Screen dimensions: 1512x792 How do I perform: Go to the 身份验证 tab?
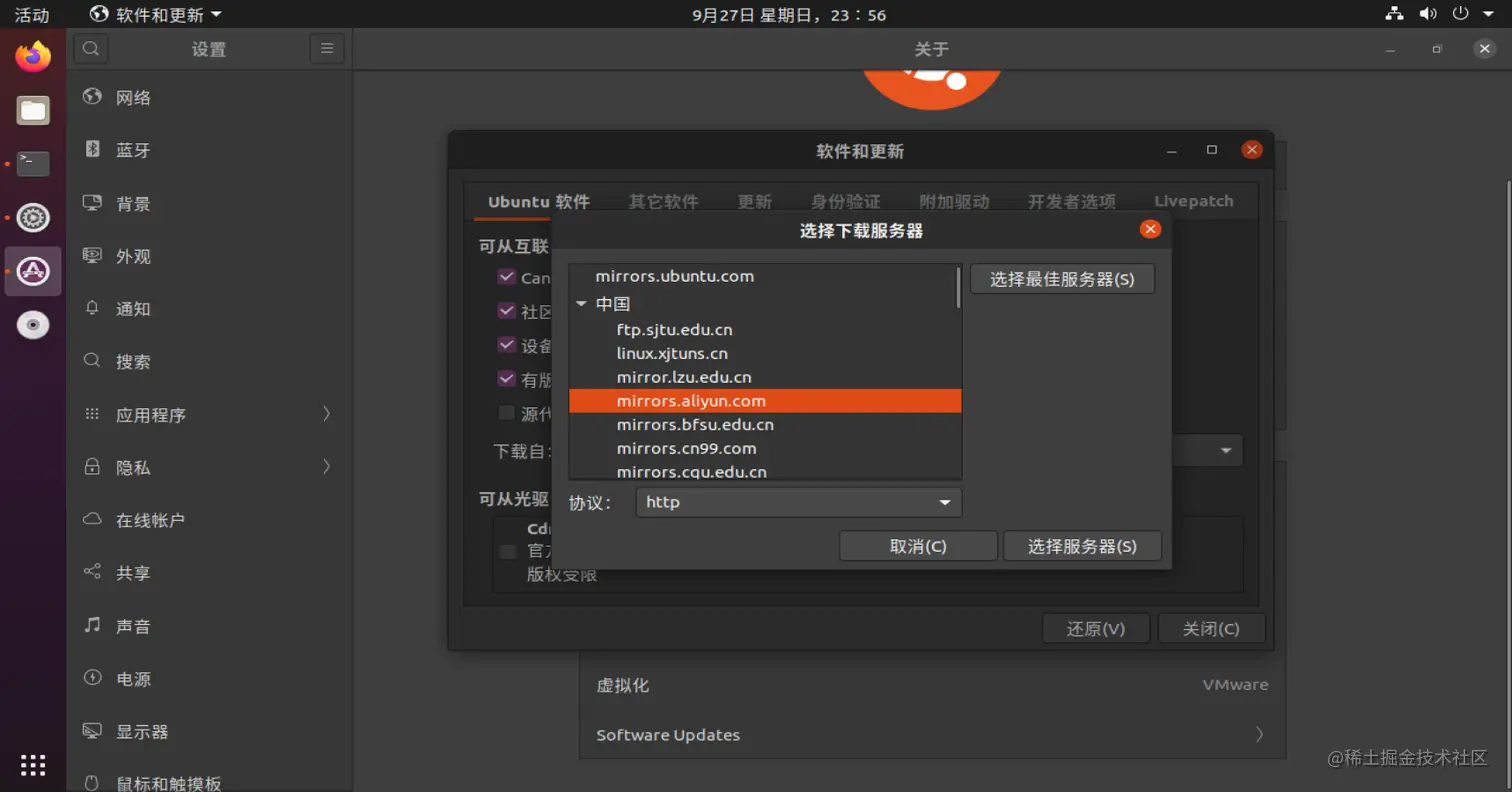[x=846, y=201]
